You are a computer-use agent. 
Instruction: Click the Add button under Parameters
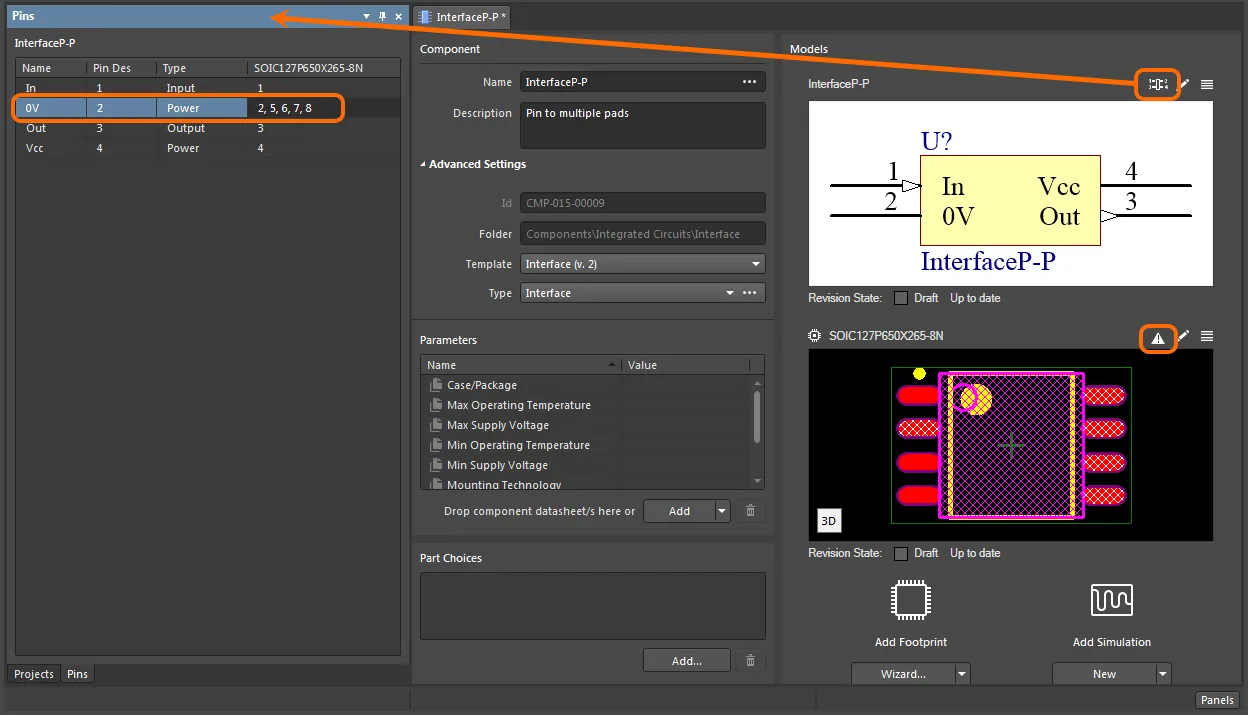tap(678, 510)
